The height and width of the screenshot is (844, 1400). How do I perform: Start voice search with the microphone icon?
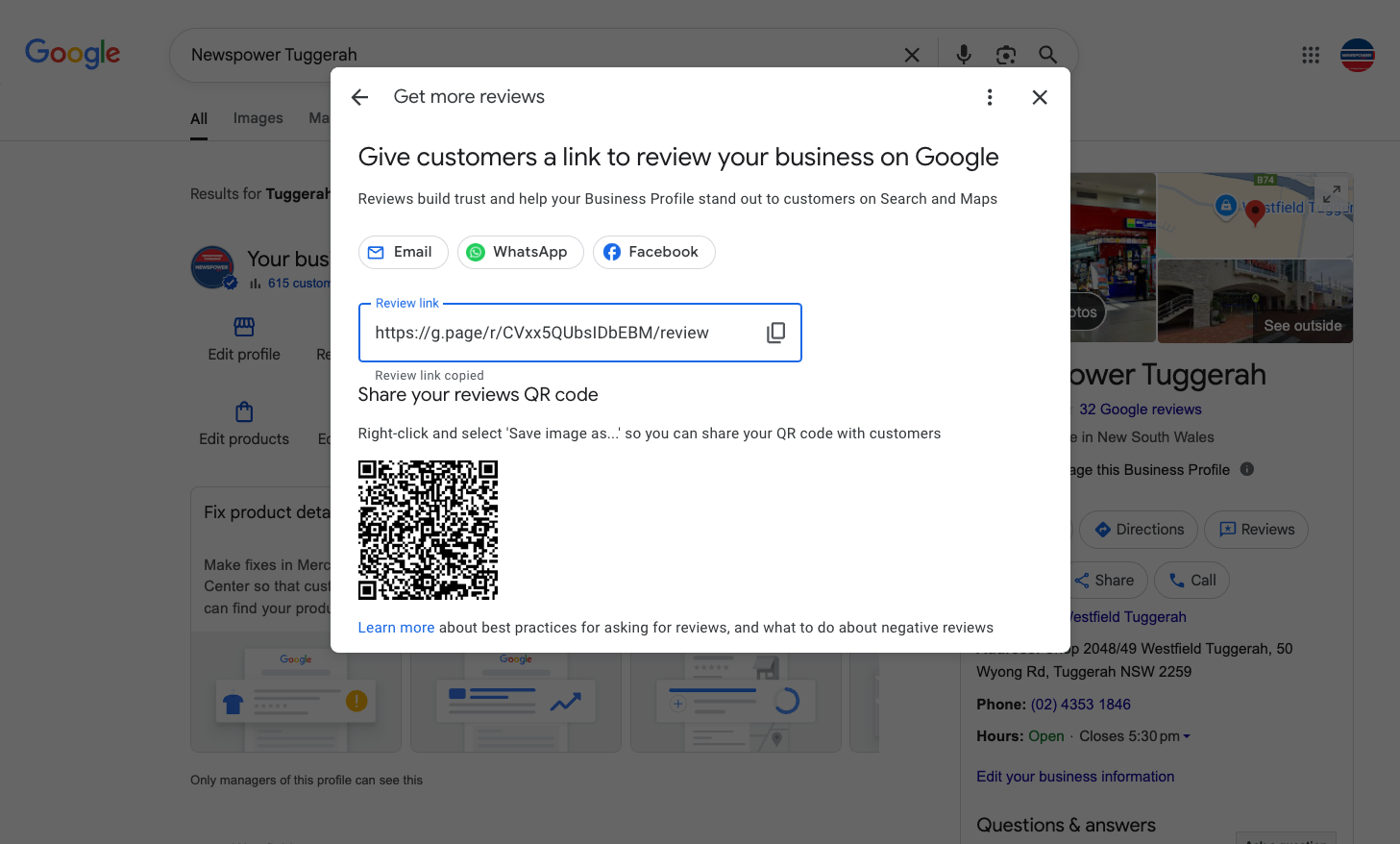tap(964, 55)
